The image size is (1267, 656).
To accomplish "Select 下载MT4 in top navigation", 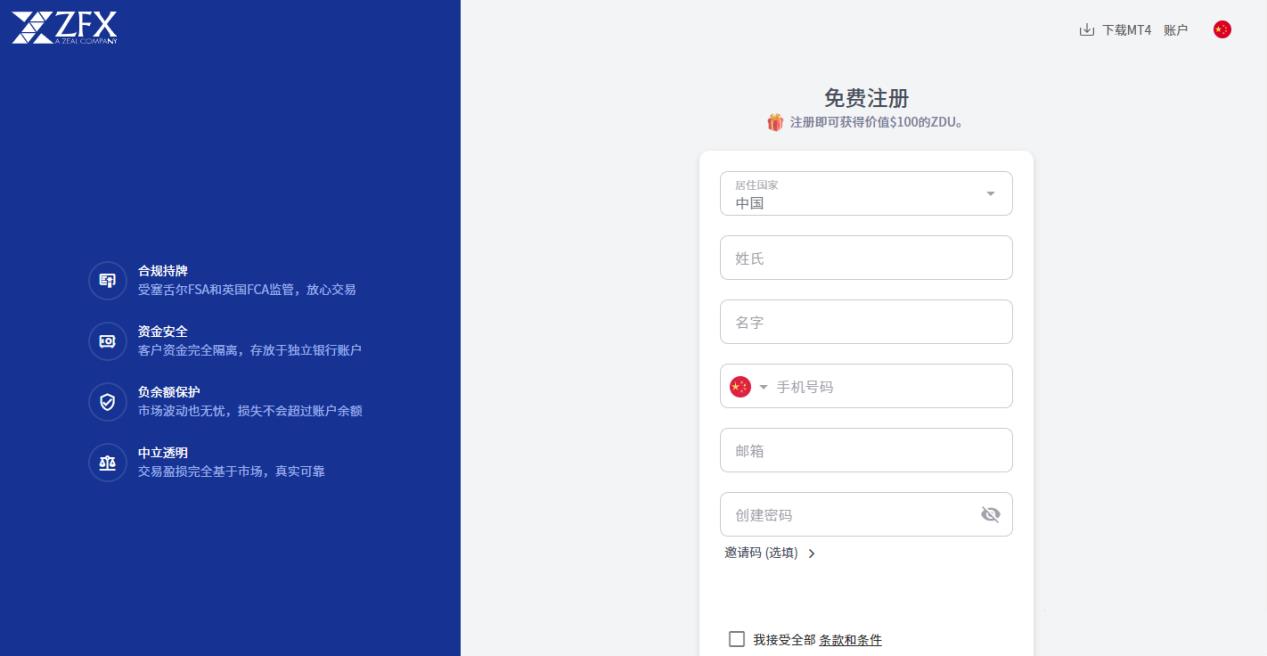I will tap(1126, 30).
